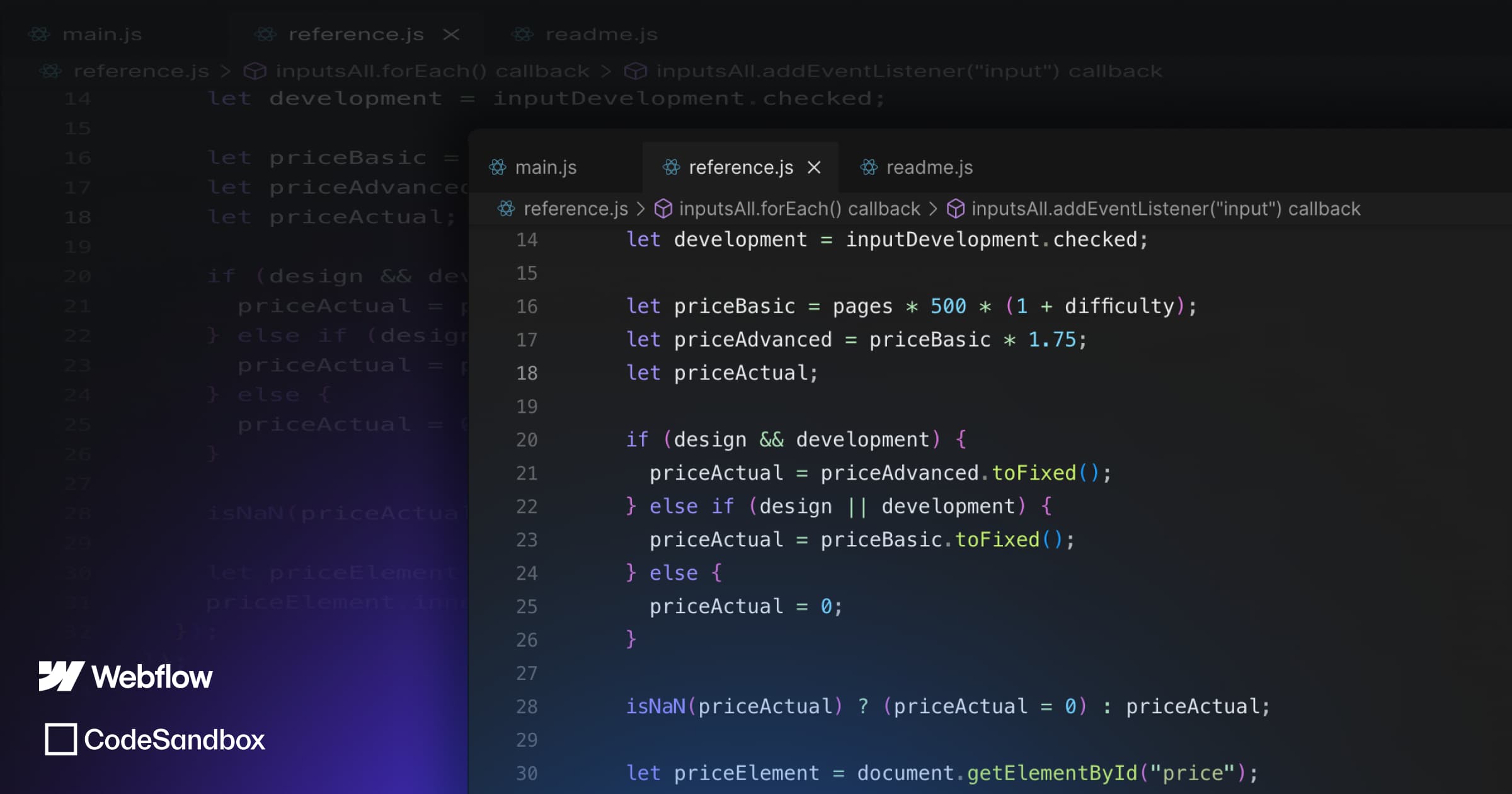Click the React icon on reference.js tab

pyautogui.click(x=672, y=167)
